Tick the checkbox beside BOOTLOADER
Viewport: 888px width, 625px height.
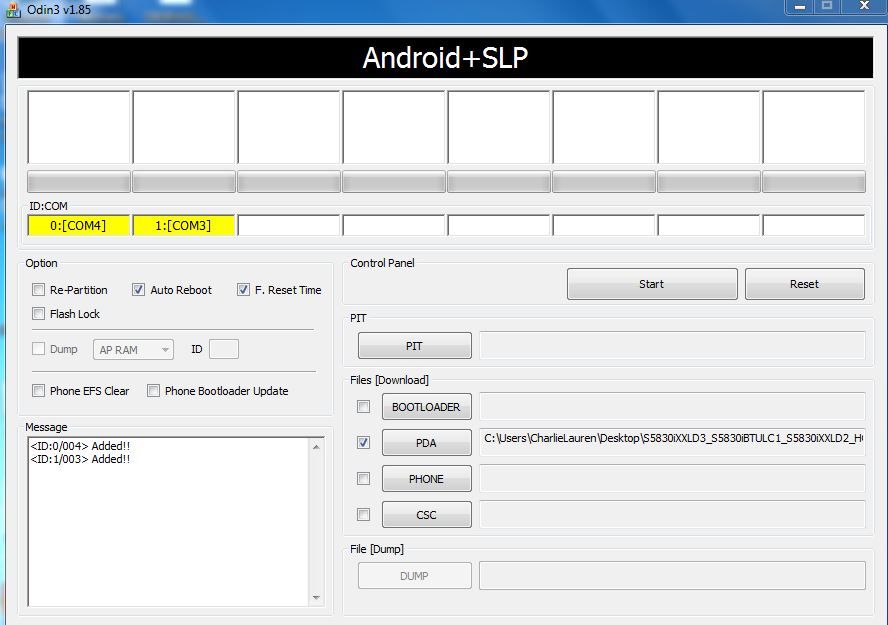tap(364, 406)
